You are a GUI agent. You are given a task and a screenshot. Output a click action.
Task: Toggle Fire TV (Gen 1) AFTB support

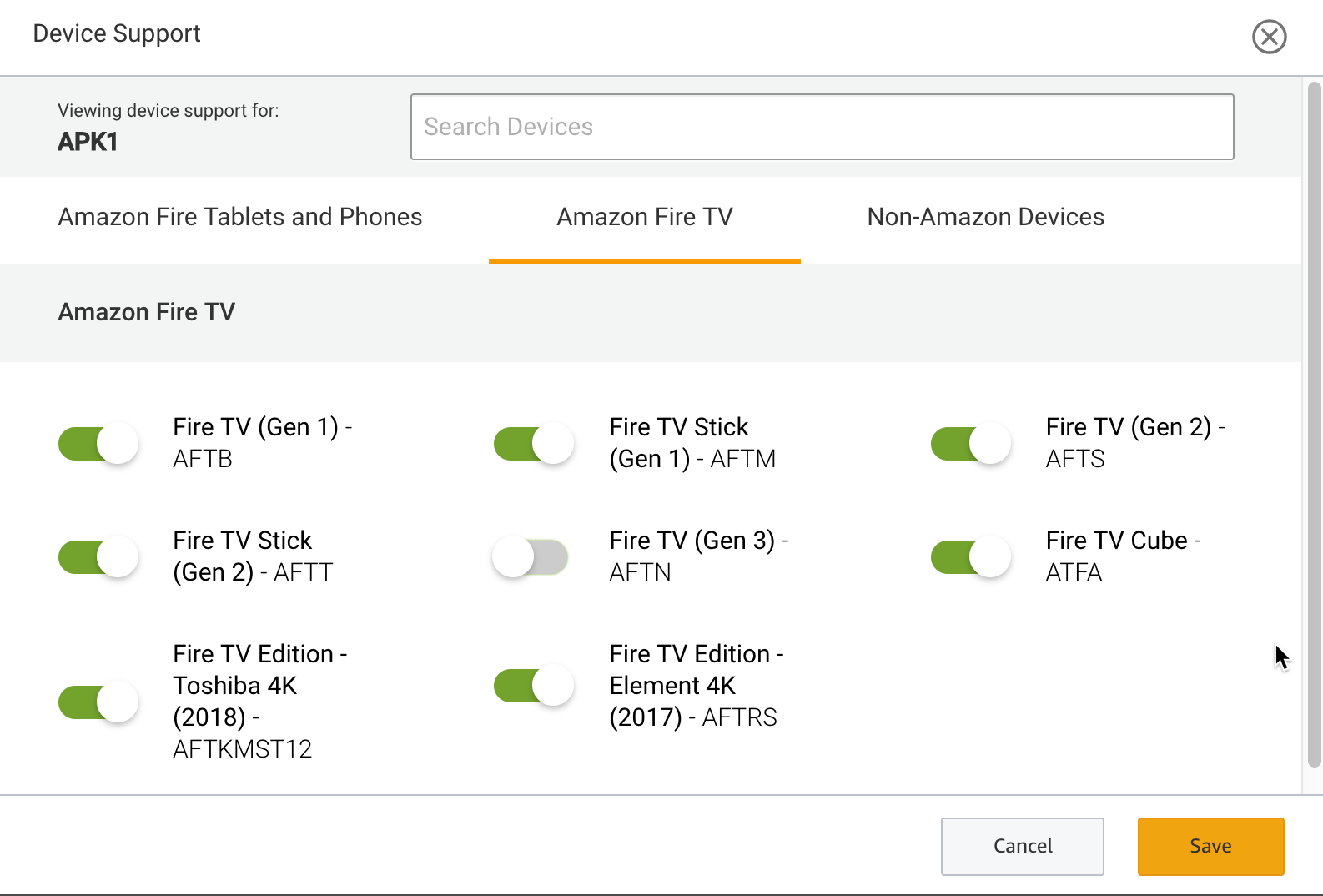[98, 444]
